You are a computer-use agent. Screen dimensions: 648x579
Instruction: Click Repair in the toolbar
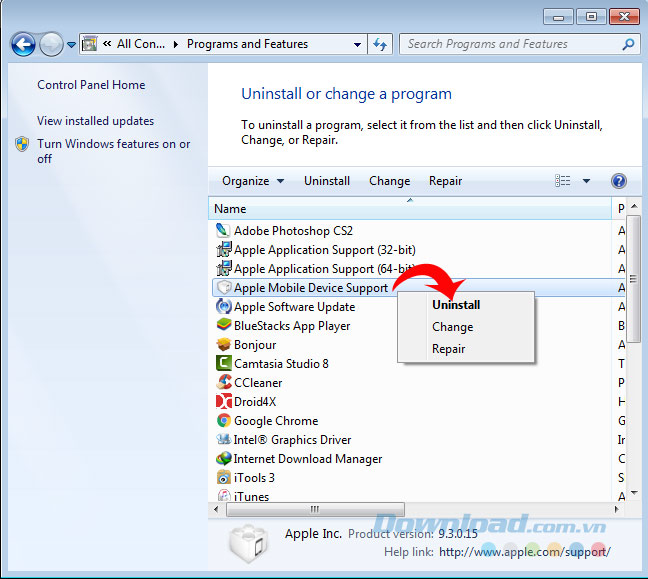446,181
